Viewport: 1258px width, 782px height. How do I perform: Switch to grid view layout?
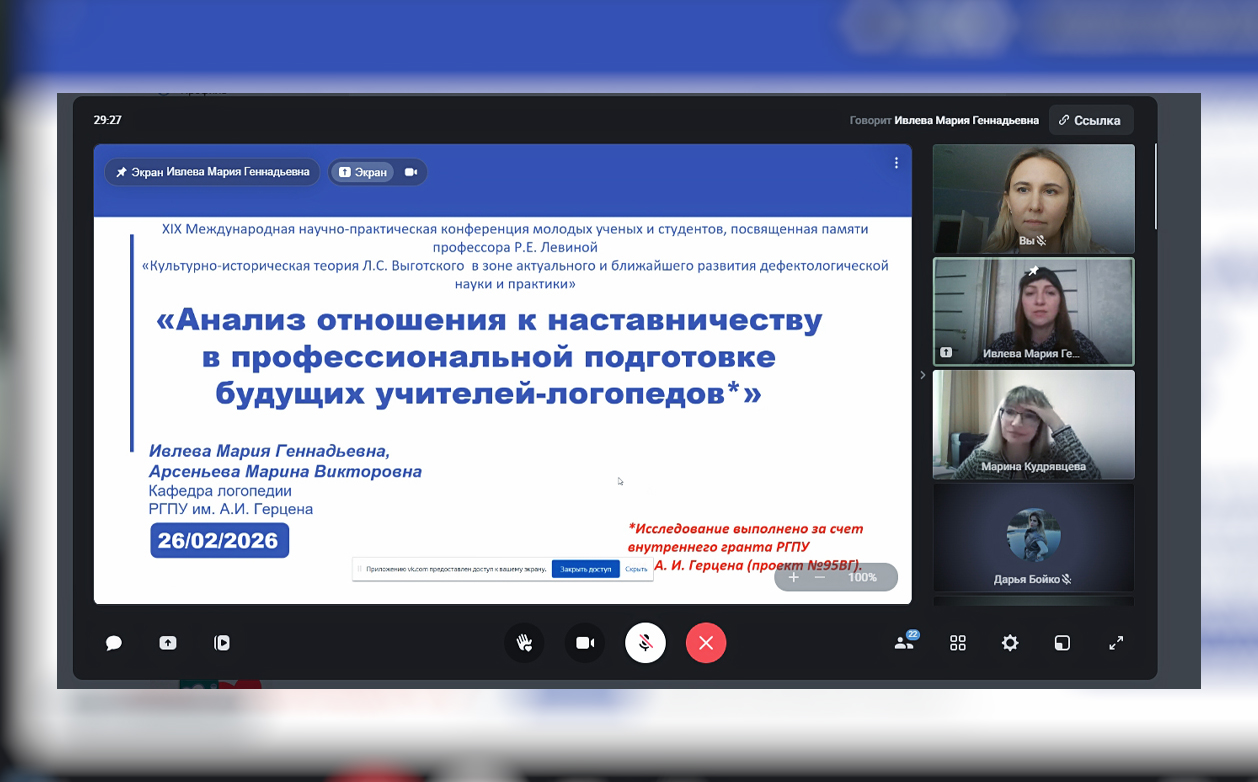pos(957,643)
